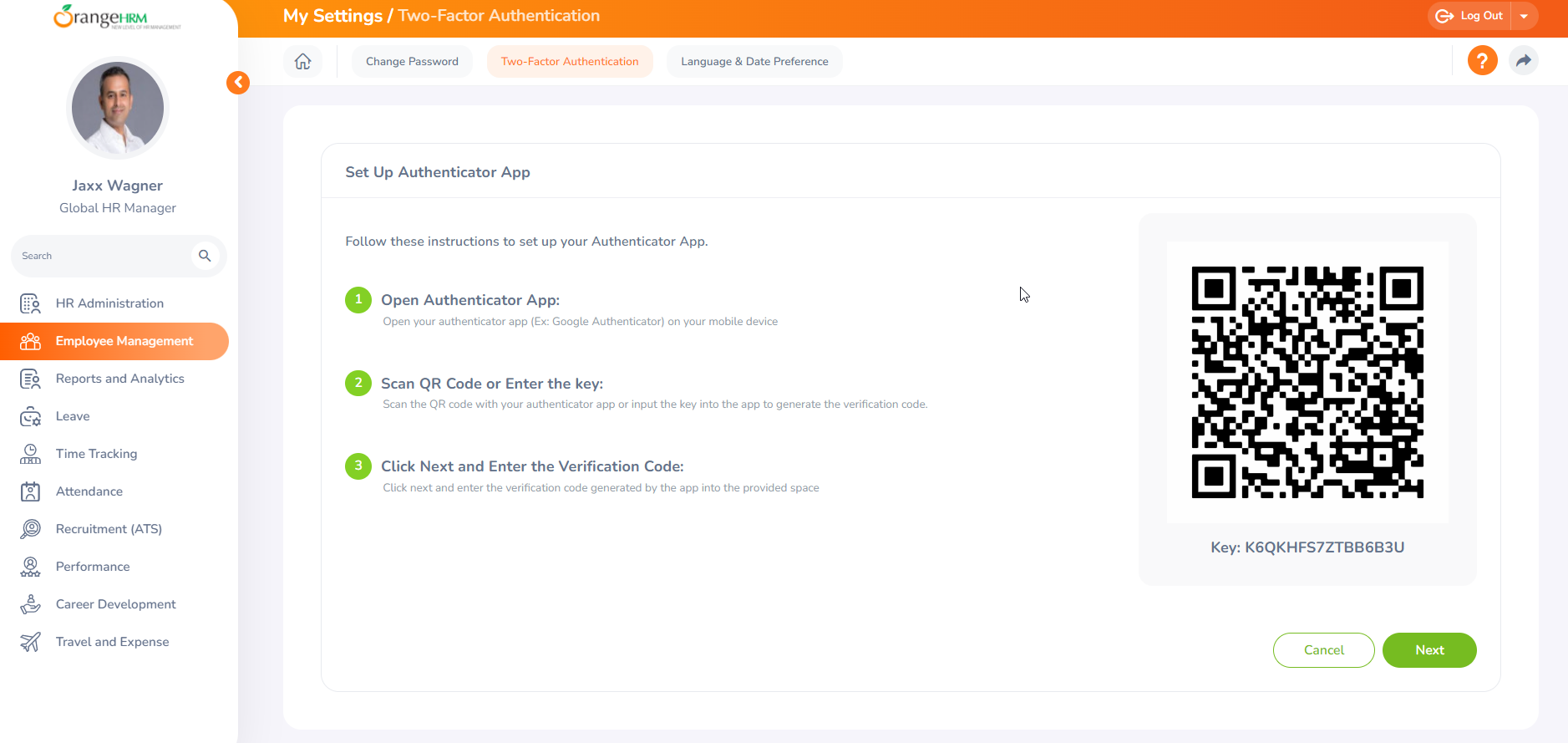Viewport: 1568px width, 743px height.
Task: Click the Employee Management people icon
Action: (30, 341)
